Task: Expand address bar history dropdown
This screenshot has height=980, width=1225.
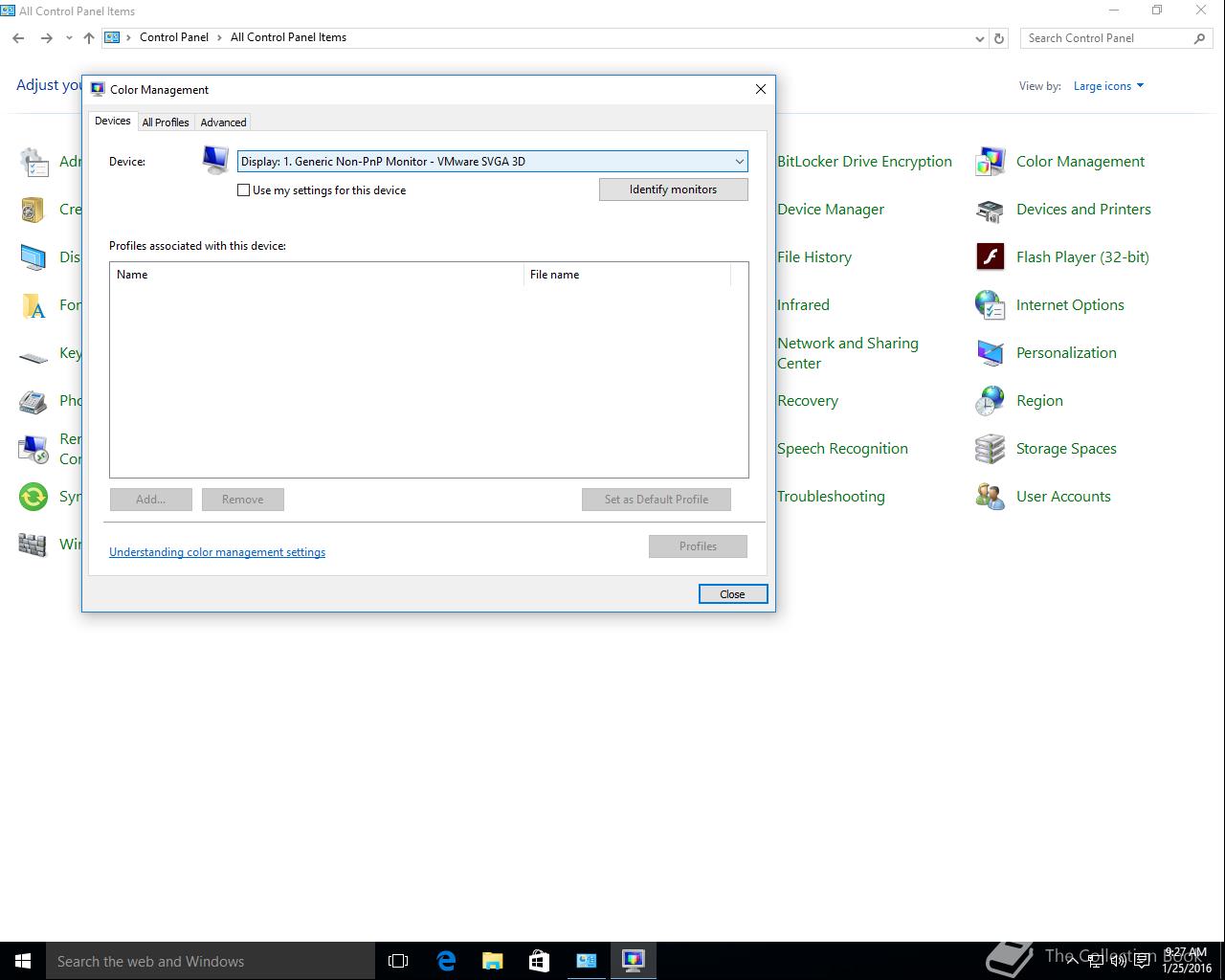Action: click(x=979, y=38)
